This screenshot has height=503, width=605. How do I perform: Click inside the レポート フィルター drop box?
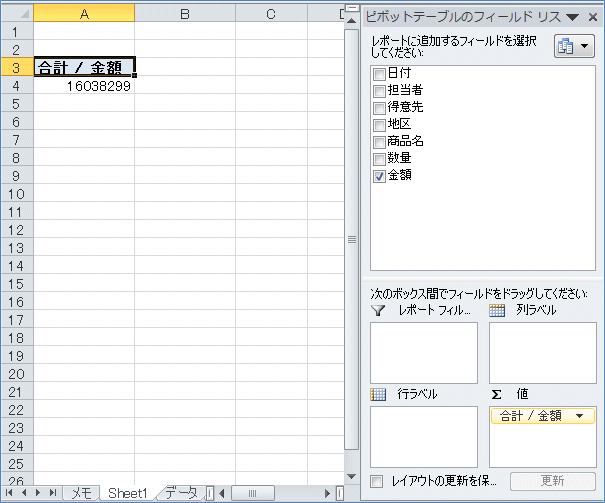424,353
